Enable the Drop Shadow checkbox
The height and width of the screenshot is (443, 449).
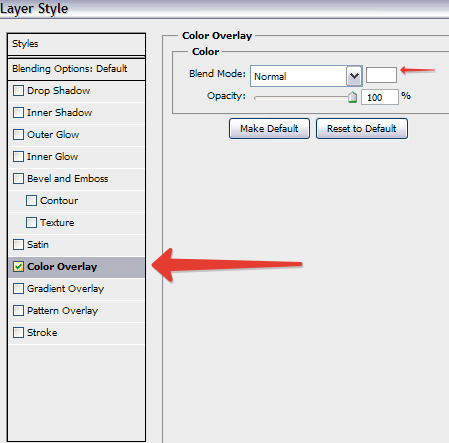coord(18,91)
